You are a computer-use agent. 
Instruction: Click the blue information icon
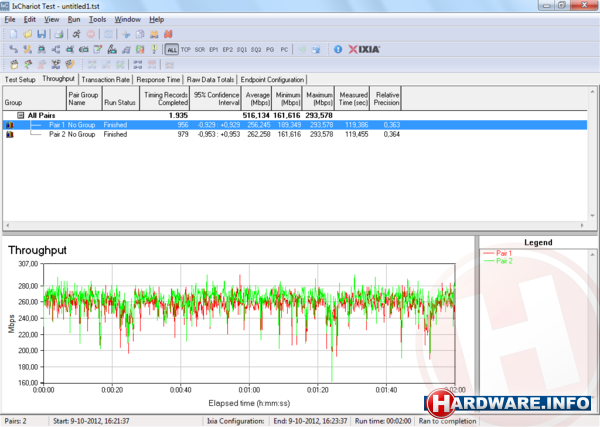click(x=338, y=49)
